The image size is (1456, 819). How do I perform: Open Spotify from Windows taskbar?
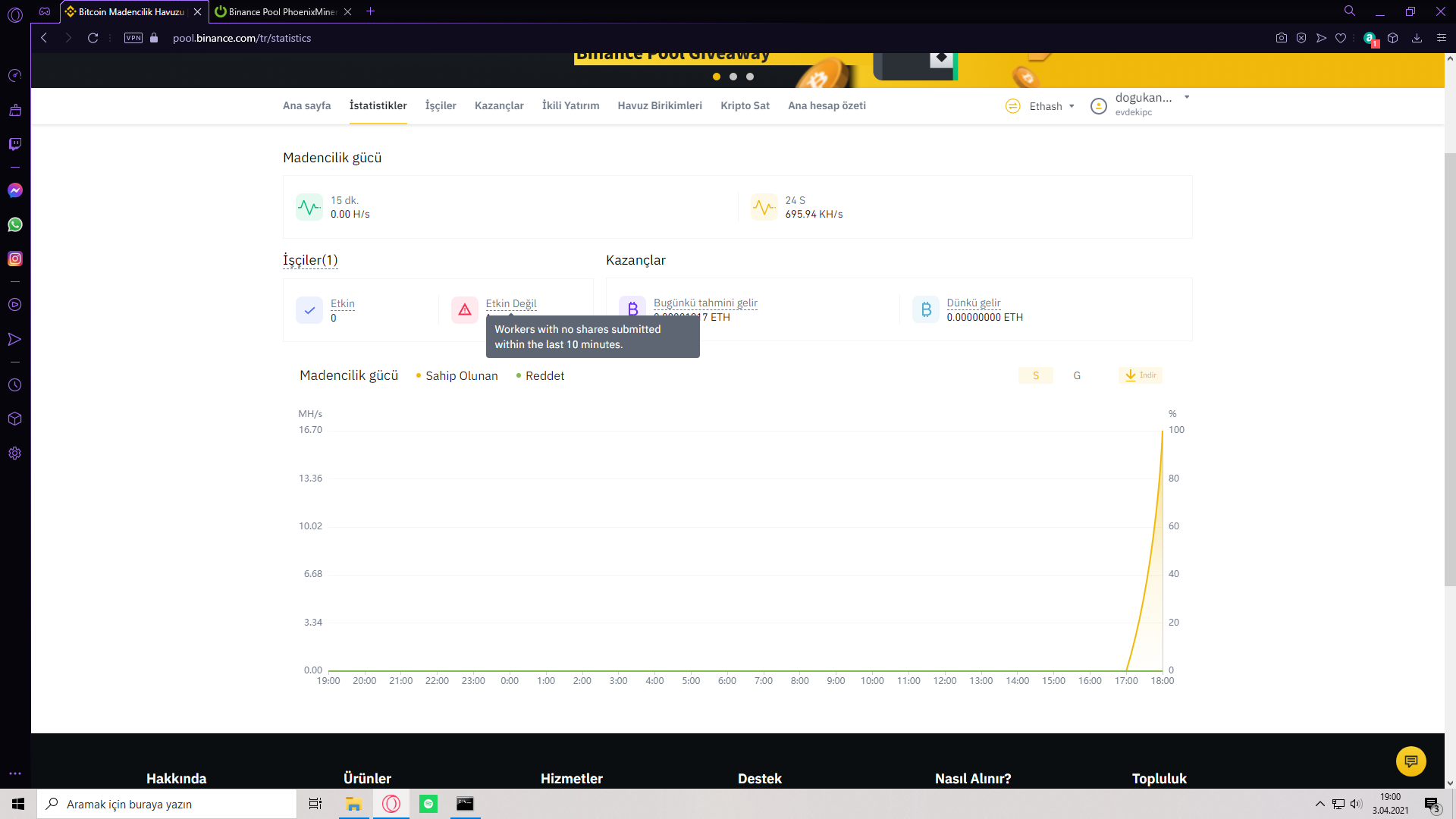(x=428, y=804)
